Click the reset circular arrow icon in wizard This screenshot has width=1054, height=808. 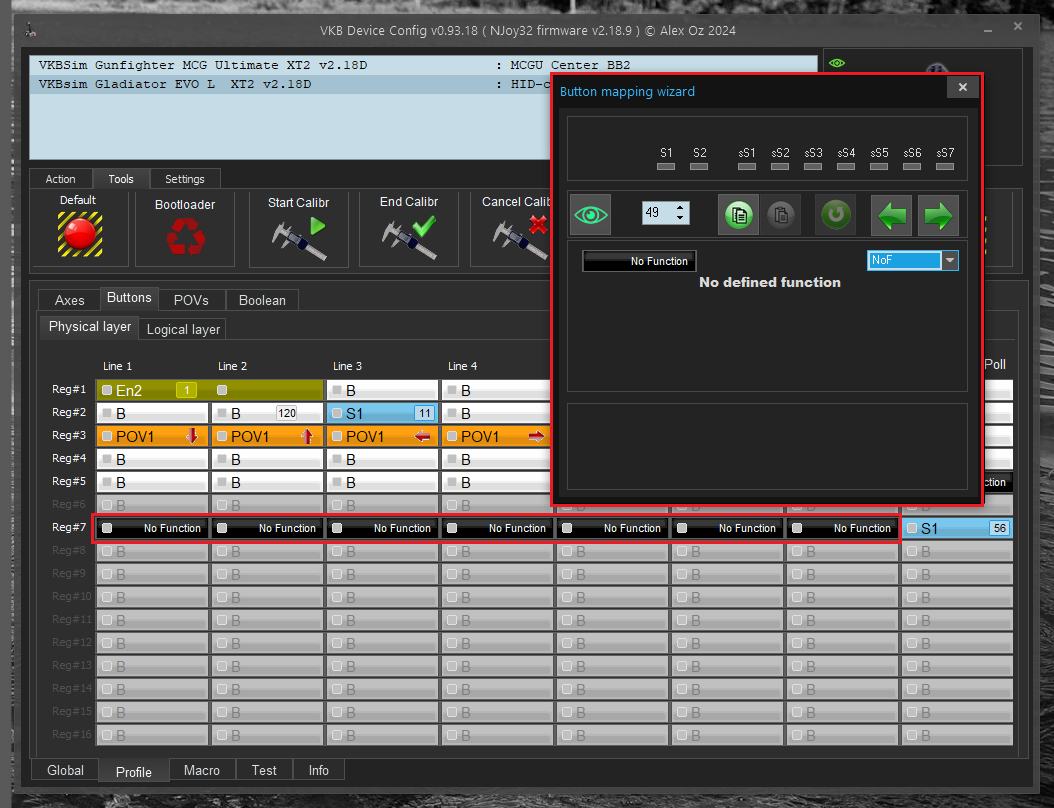click(x=834, y=215)
